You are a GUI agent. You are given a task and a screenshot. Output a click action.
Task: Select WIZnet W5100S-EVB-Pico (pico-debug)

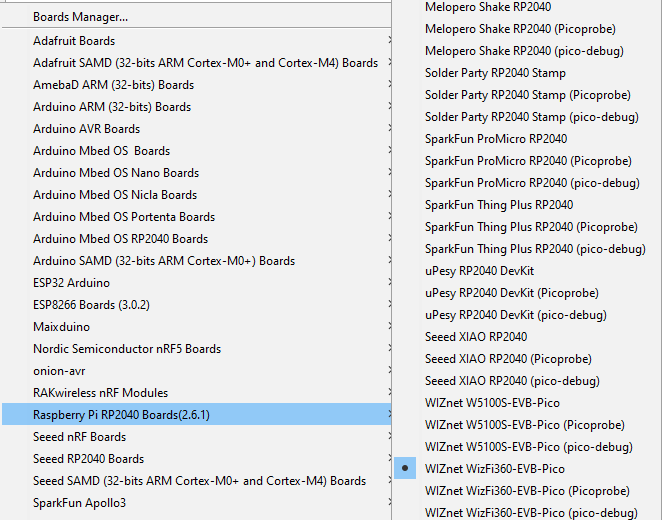[527, 447]
